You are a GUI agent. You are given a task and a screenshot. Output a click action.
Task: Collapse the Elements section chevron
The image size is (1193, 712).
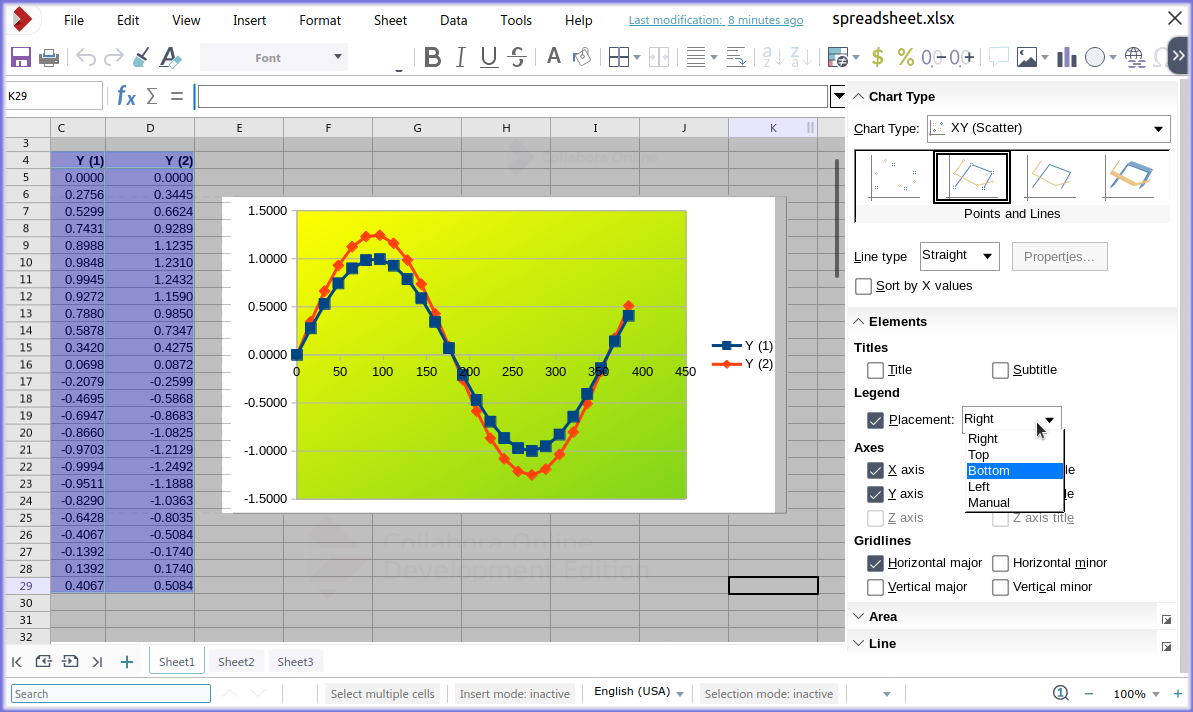(858, 321)
